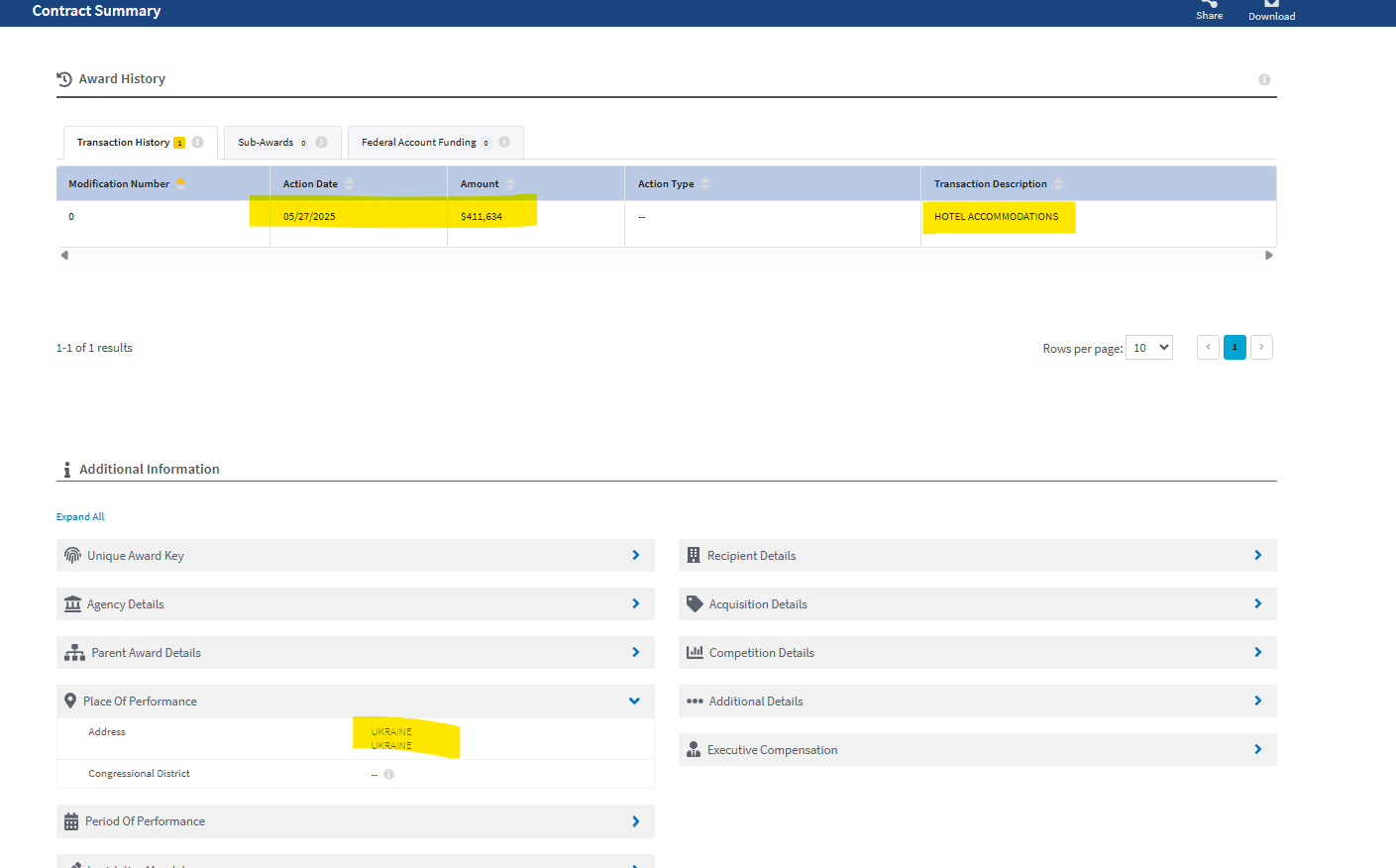This screenshot has width=1396, height=868.
Task: Click the Download icon in the header
Action: point(1271,3)
